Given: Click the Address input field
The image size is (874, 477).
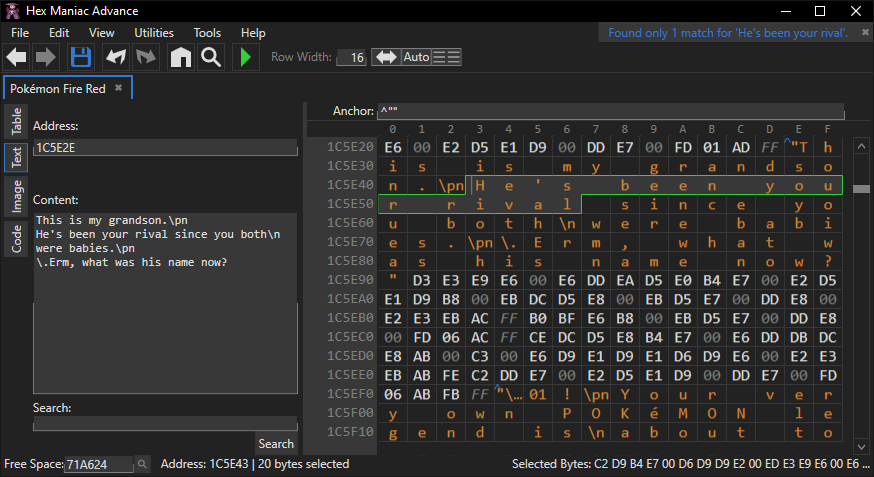Looking at the screenshot, I should point(165,148).
